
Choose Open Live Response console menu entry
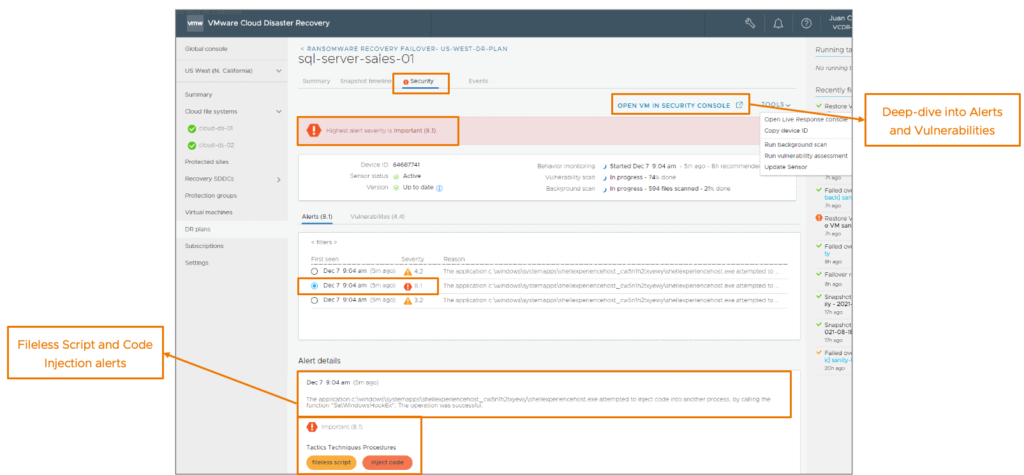(x=806, y=120)
